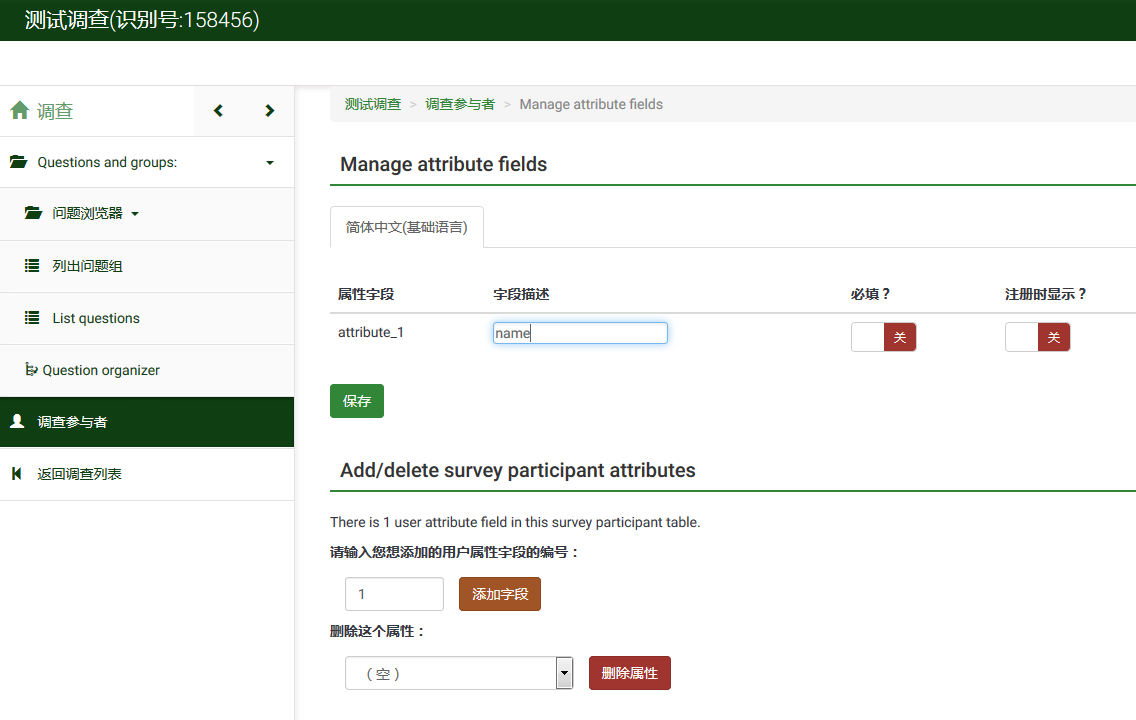
Task: Click the left chevron sidebar arrow
Action: tap(218, 111)
